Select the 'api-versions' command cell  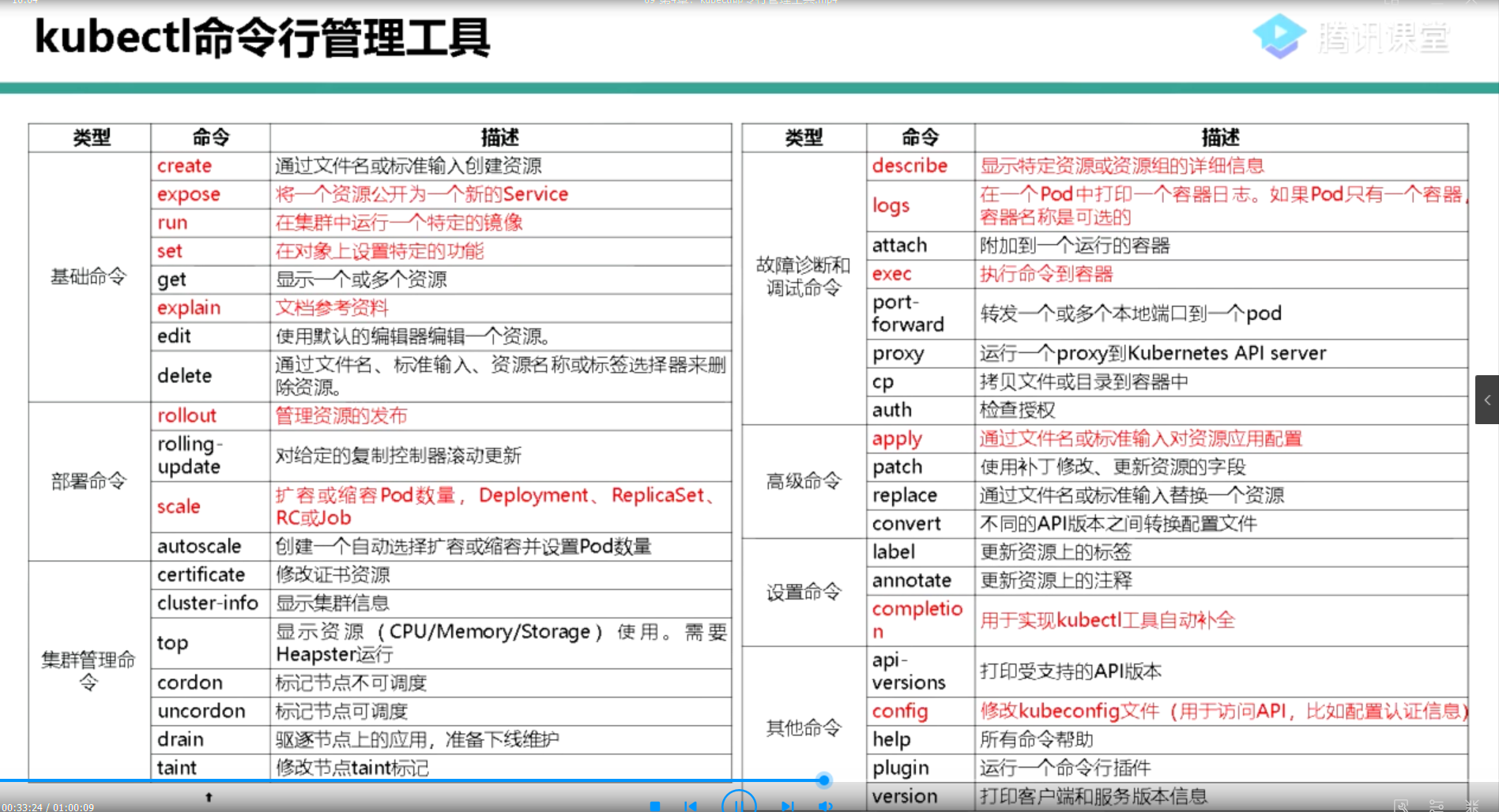pos(921,671)
